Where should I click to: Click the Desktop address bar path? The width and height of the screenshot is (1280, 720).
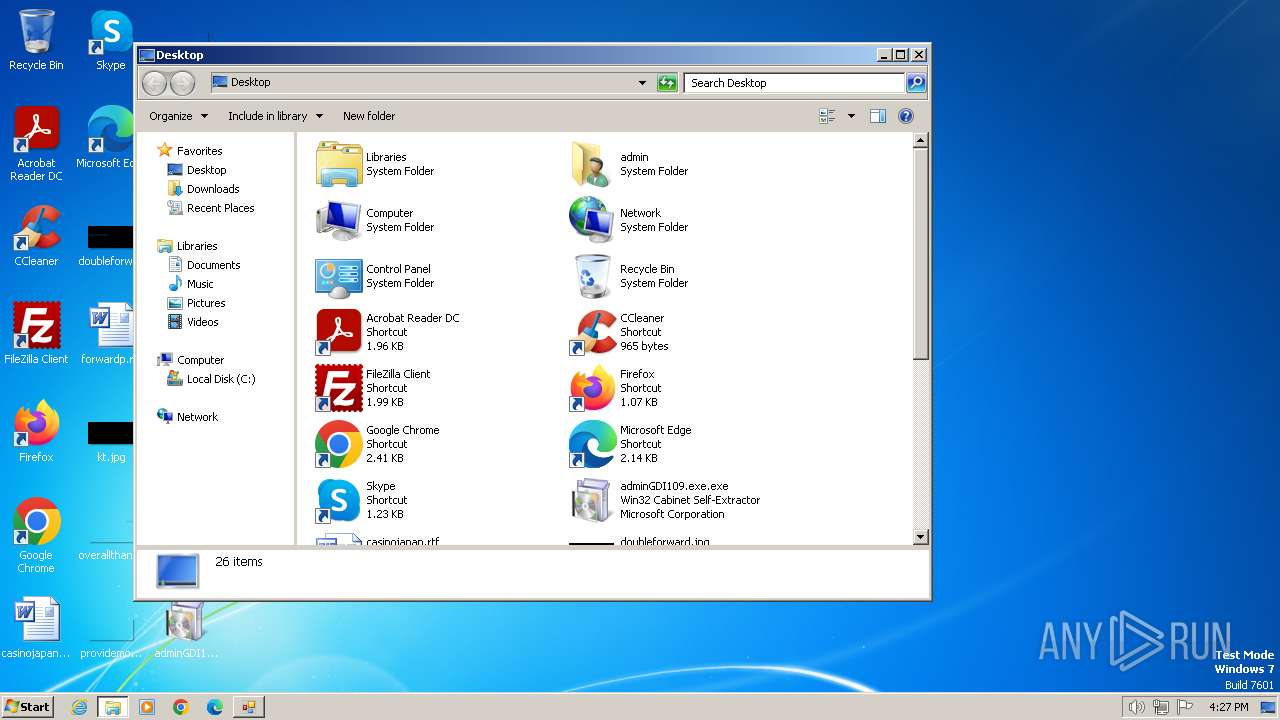point(250,82)
